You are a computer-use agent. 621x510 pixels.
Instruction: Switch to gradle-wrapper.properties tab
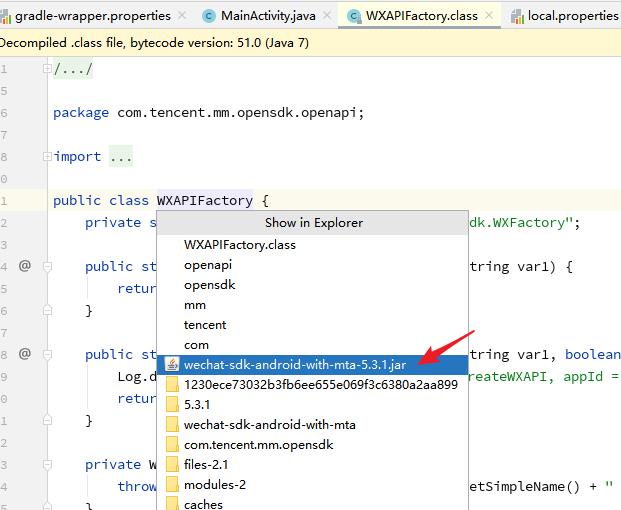[92, 16]
